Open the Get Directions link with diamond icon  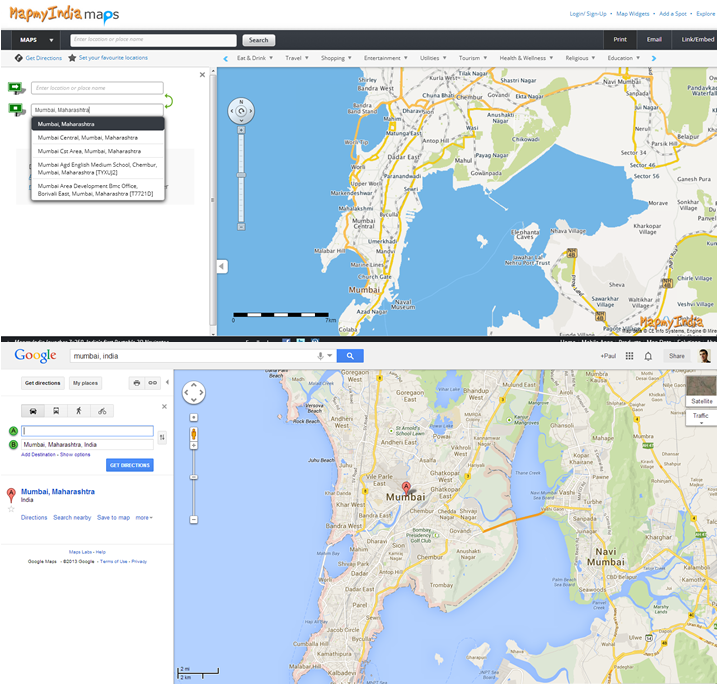pyautogui.click(x=39, y=58)
